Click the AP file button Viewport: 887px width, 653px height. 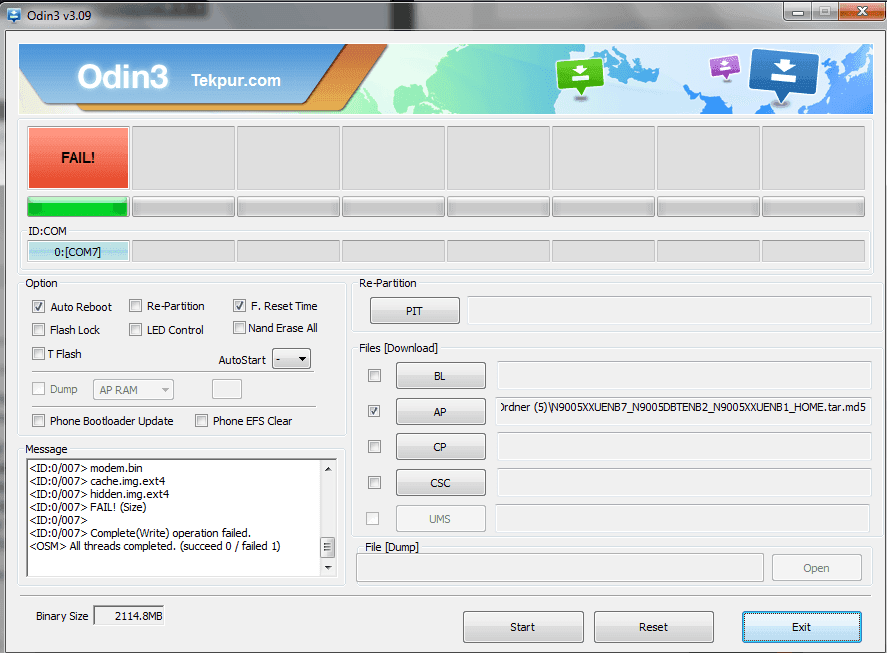click(x=441, y=411)
